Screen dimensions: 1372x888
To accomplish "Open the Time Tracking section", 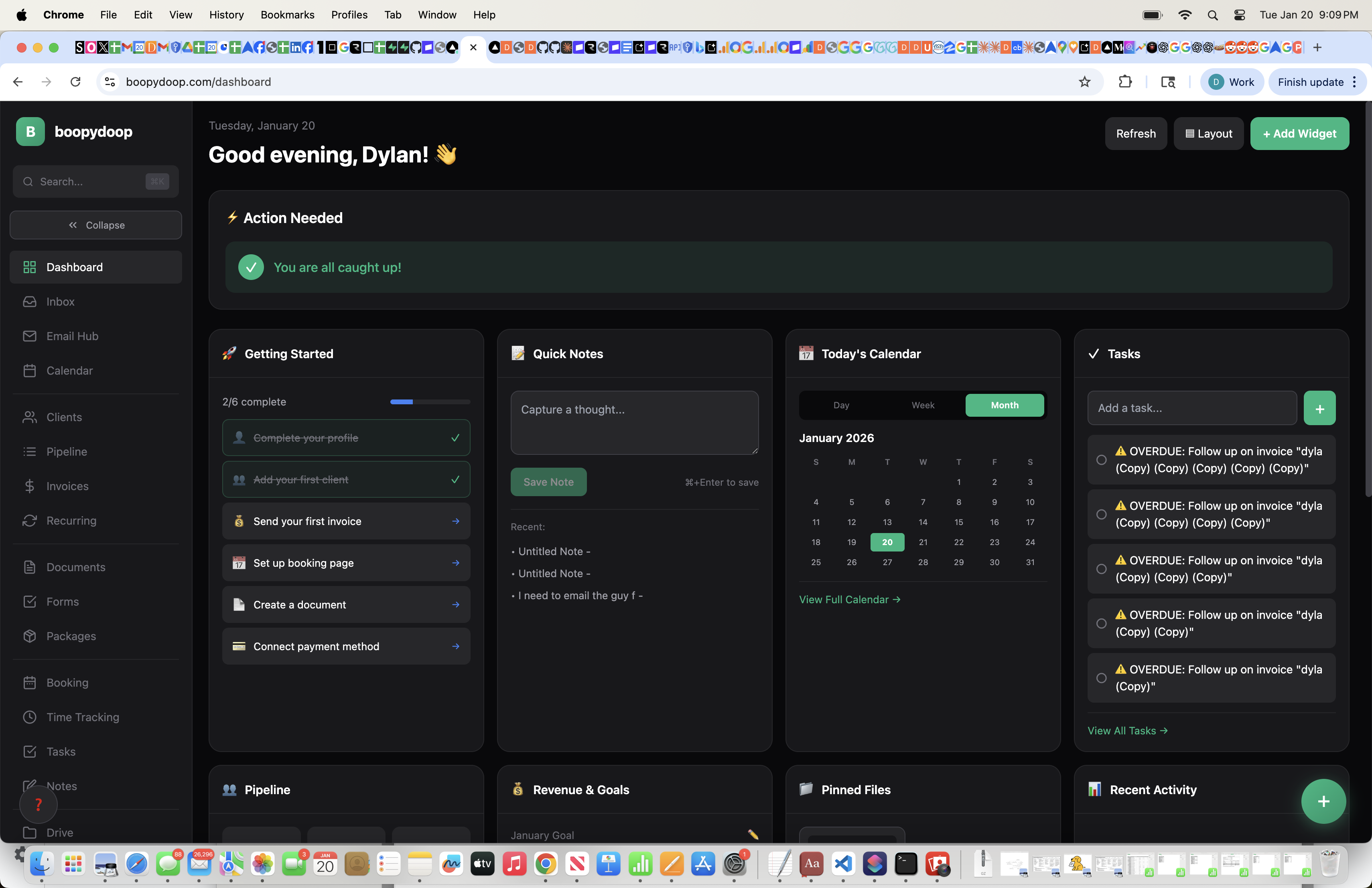I will click(x=82, y=717).
